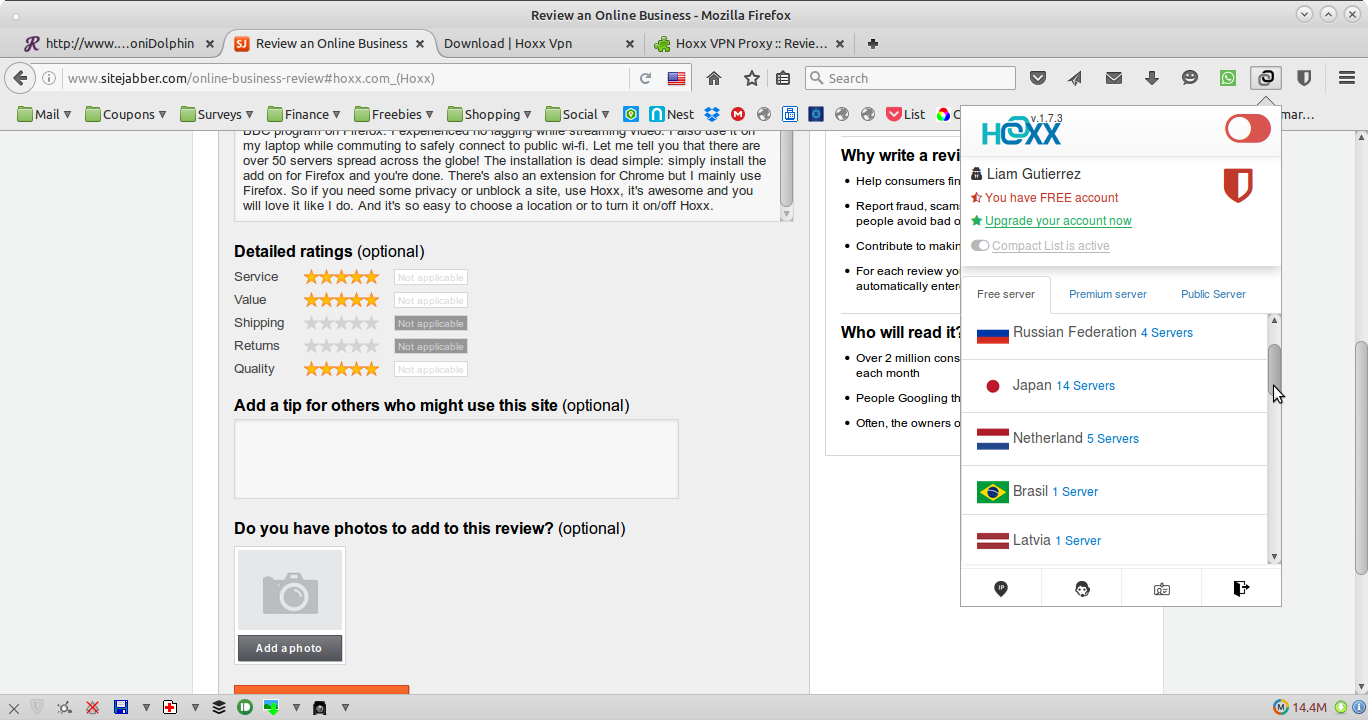
Task: Open the Upgrade your account now link
Action: [x=1058, y=221]
